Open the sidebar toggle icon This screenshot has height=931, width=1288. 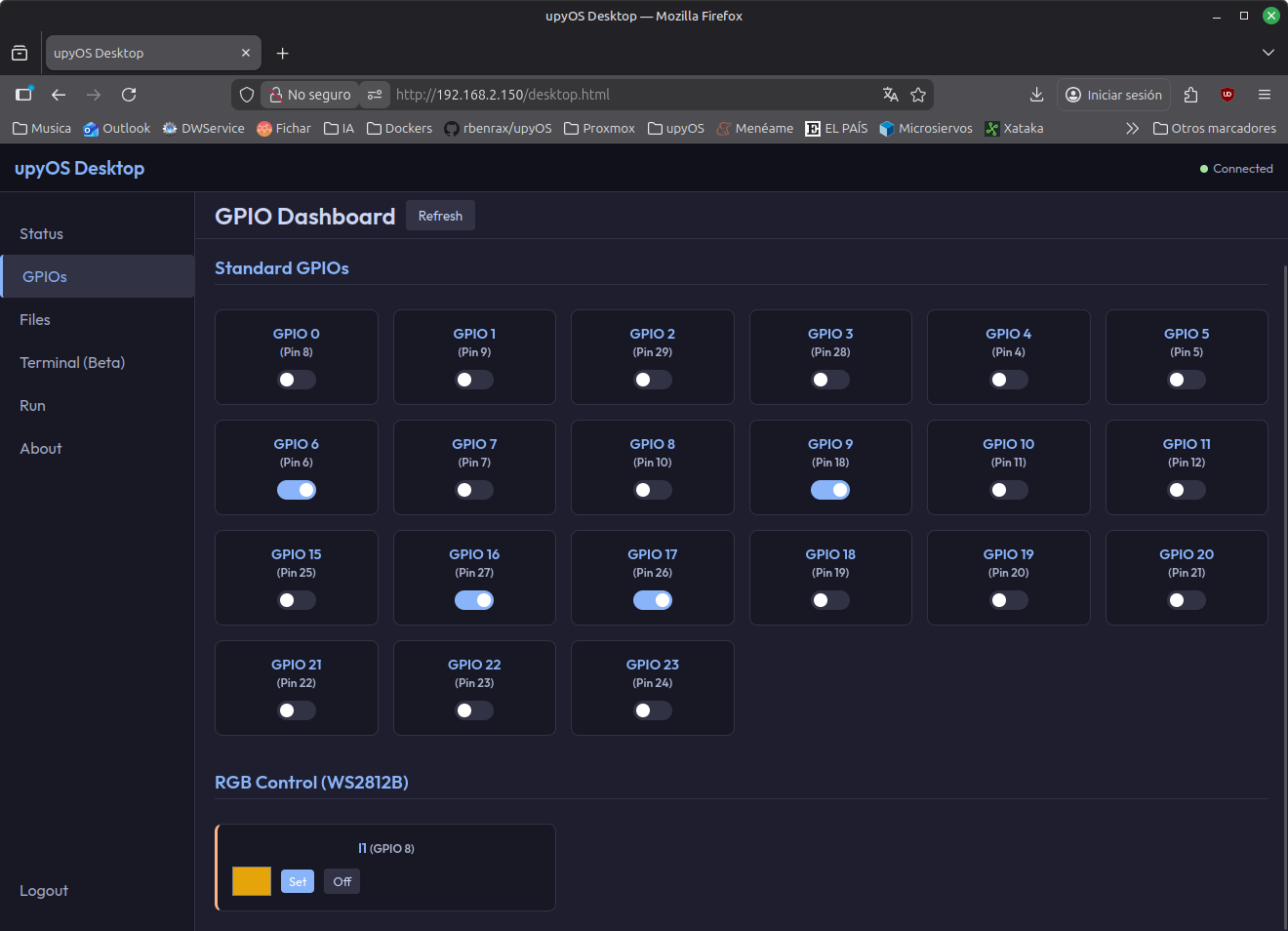(x=23, y=95)
